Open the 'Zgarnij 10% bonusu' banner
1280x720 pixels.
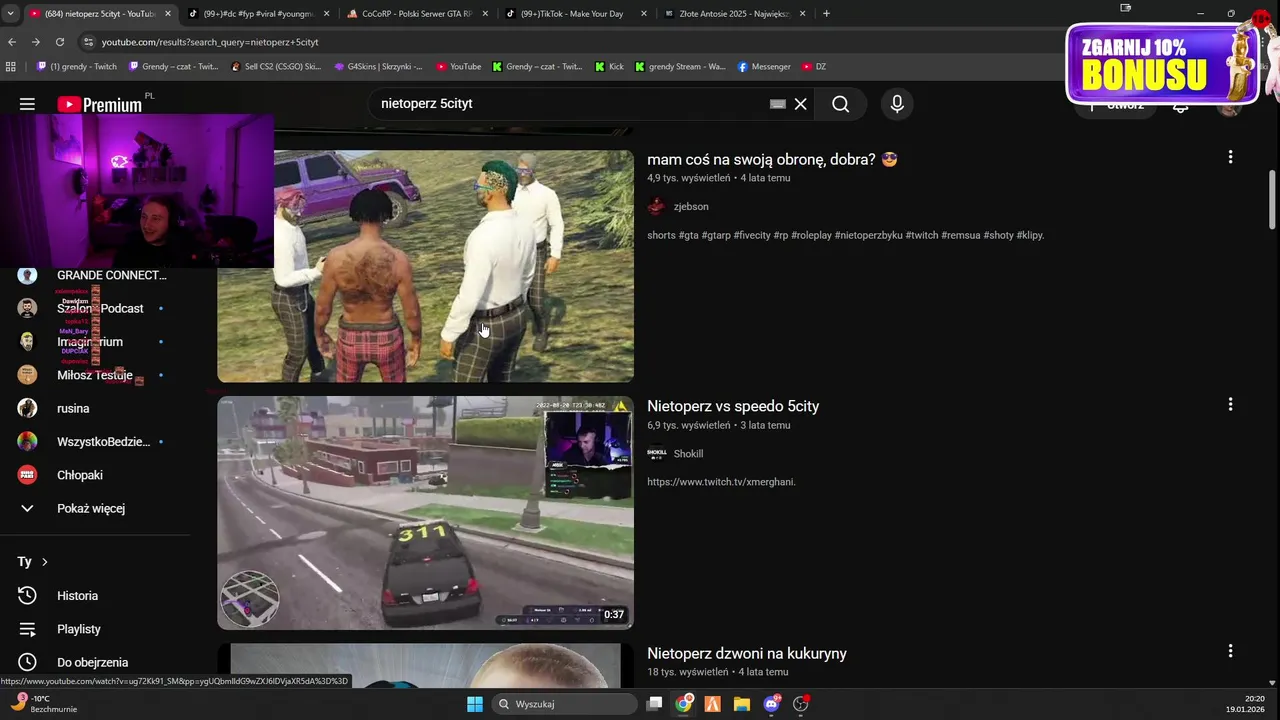click(x=1162, y=63)
